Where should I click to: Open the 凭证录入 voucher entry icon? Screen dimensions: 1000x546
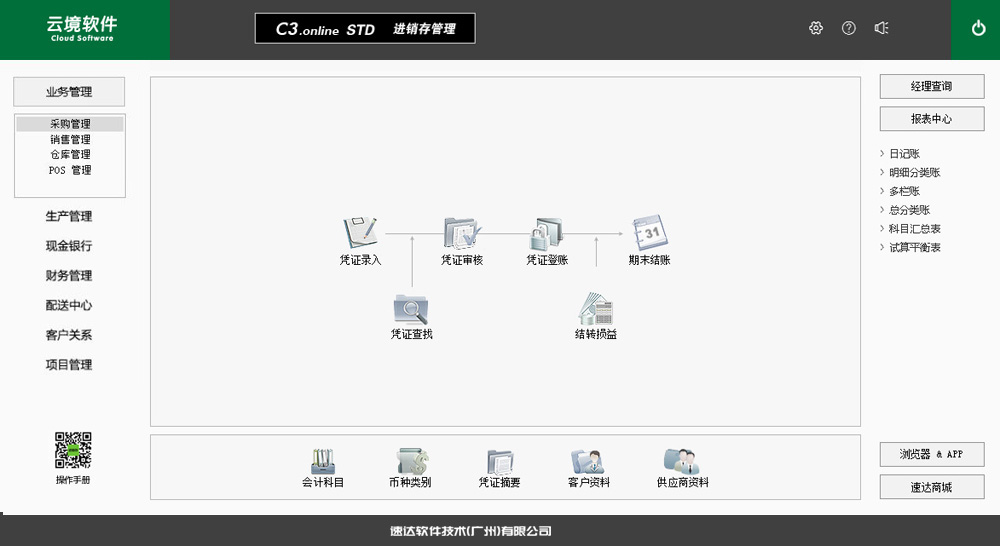360,234
